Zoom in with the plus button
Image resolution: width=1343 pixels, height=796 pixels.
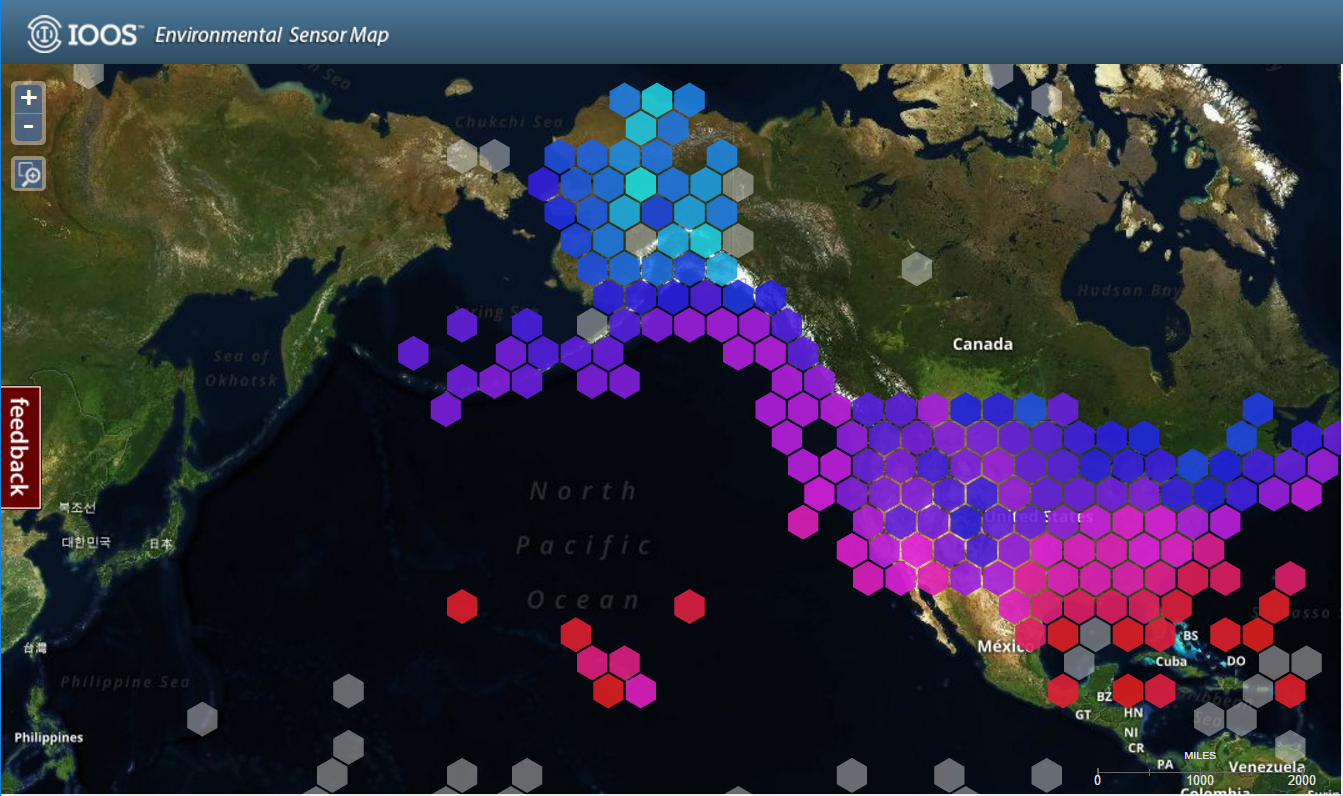pos(29,98)
